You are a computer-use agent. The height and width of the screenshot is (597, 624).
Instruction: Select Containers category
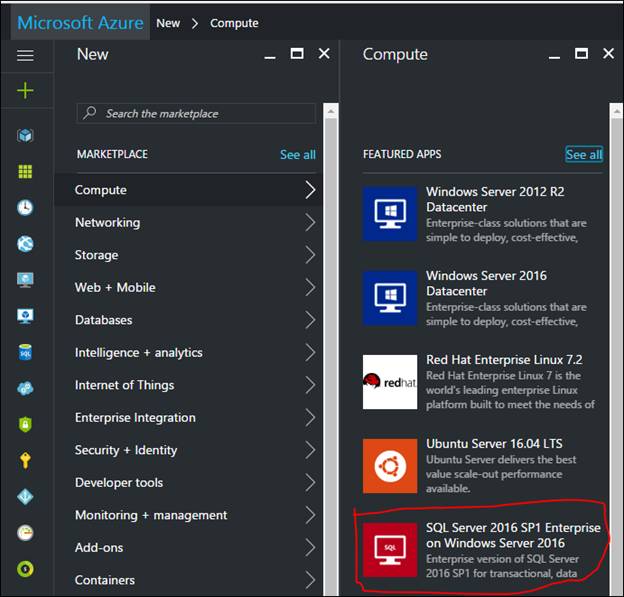coord(189,580)
